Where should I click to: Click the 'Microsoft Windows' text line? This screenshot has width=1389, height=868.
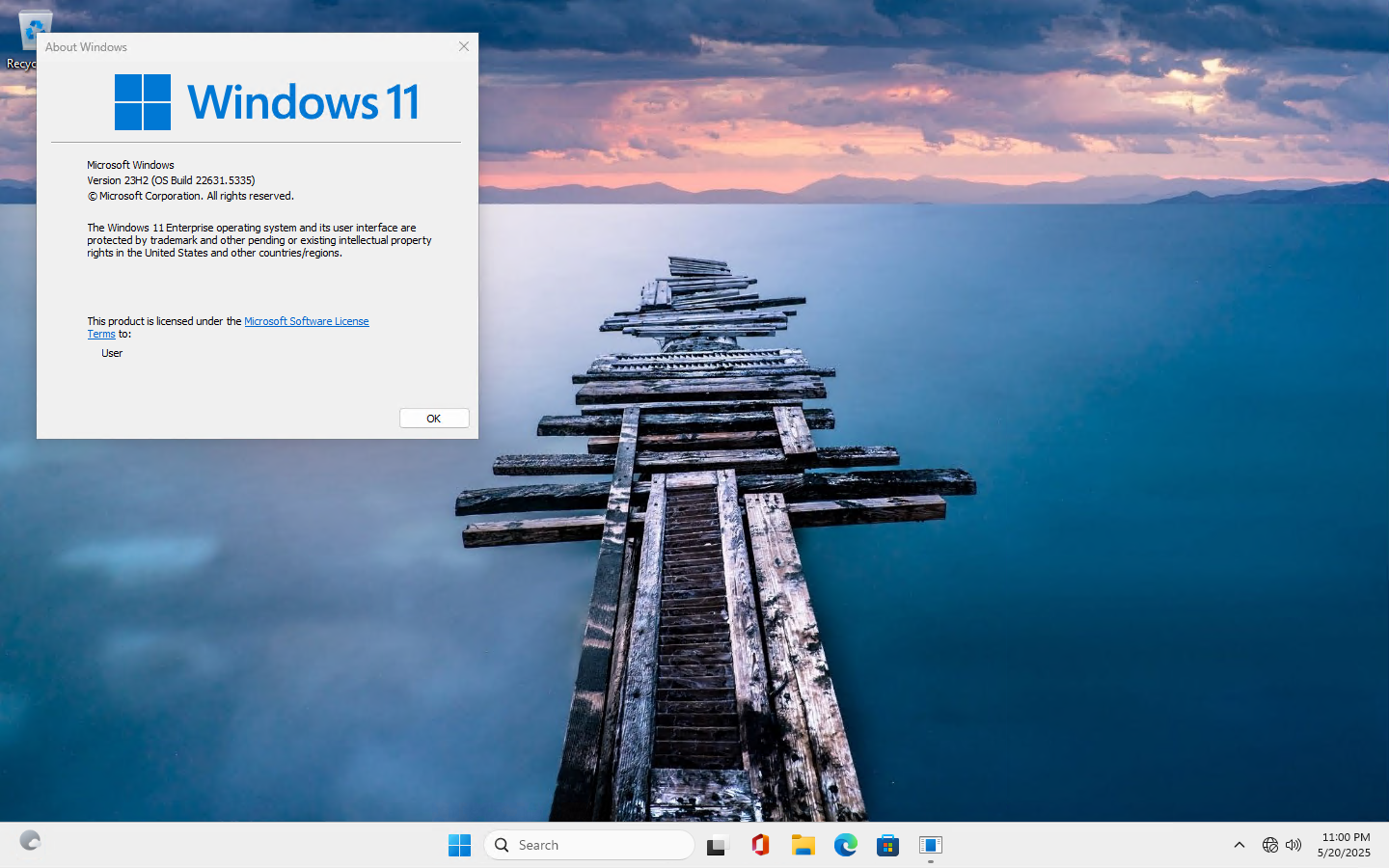[x=130, y=165]
